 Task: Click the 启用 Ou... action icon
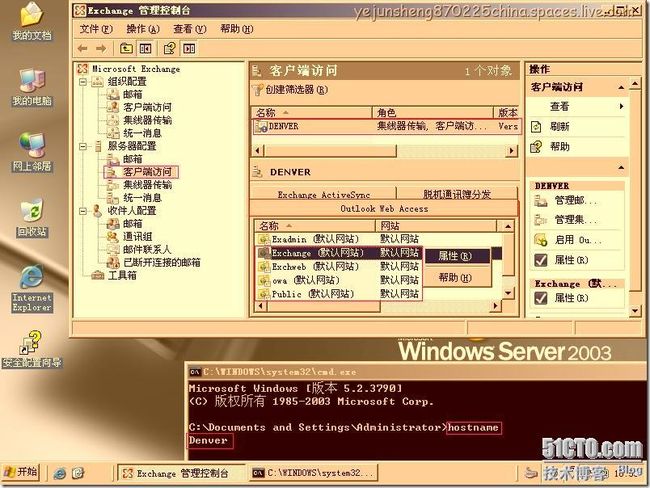pyautogui.click(x=540, y=240)
